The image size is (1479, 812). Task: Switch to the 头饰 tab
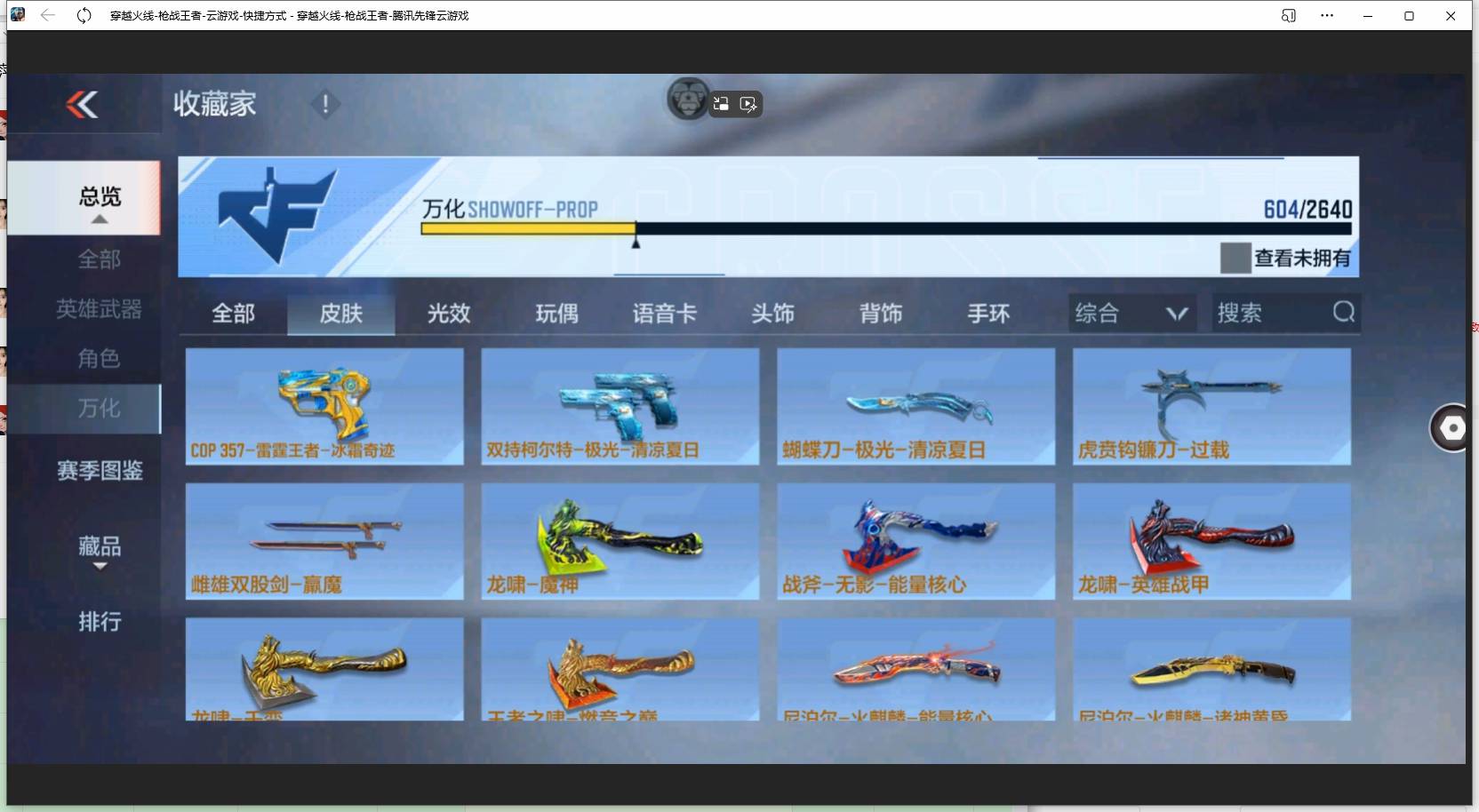[773, 314]
